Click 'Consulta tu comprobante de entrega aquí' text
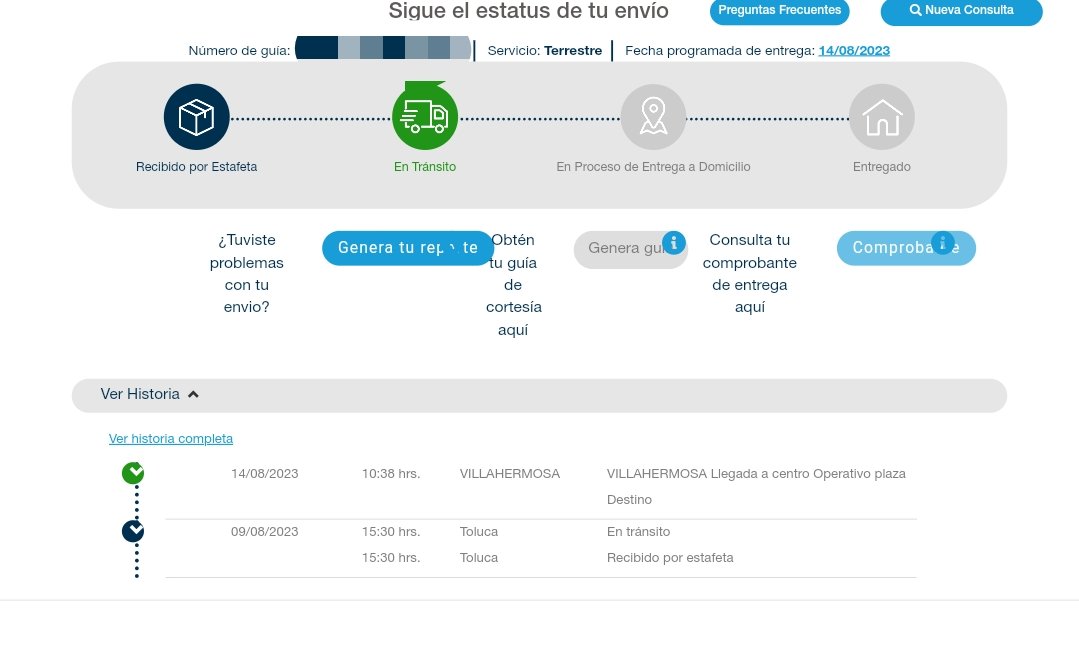 (749, 273)
